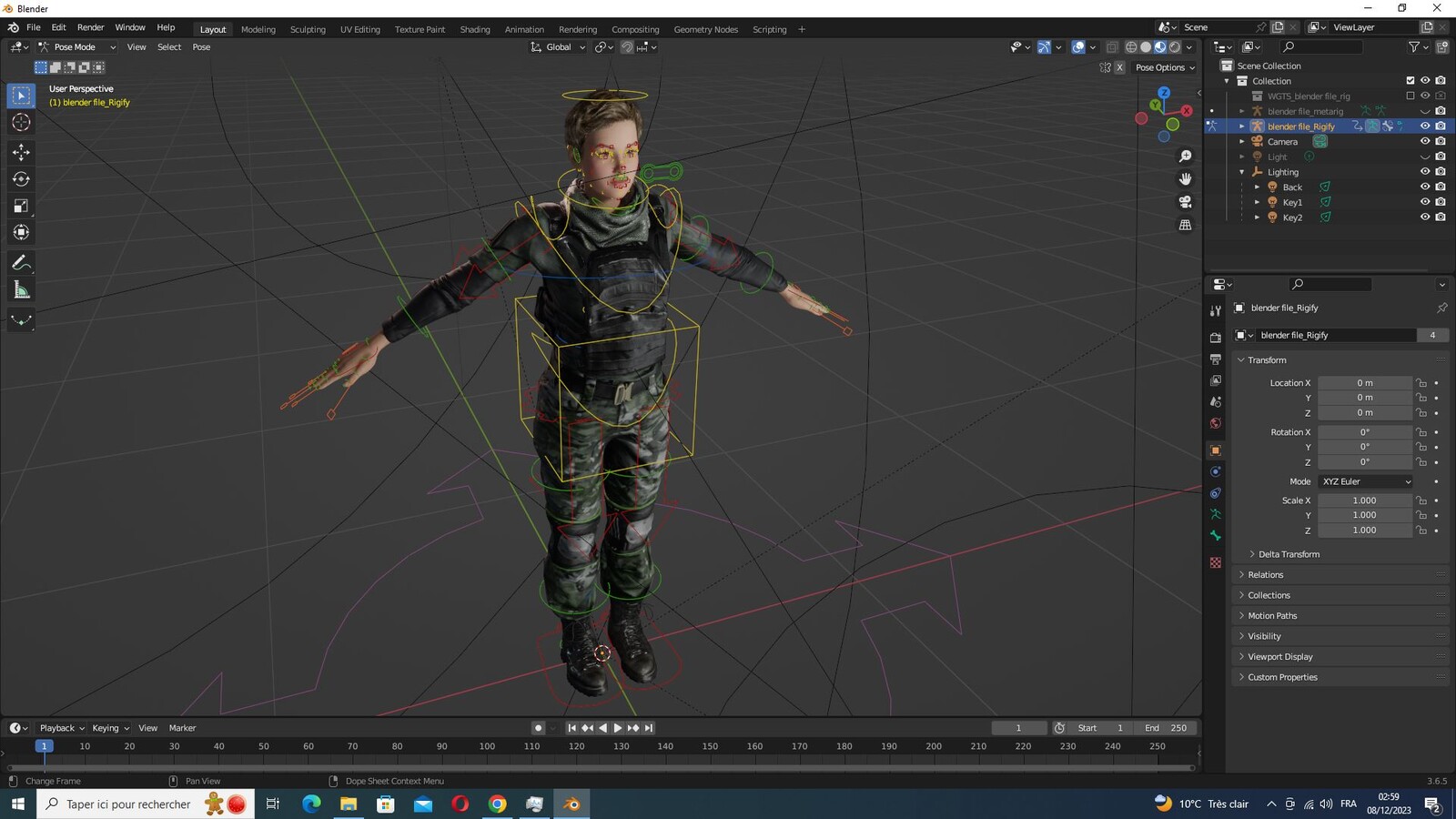The image size is (1456, 819).
Task: Uncheck the Collection exclude checkbox
Action: click(x=1410, y=81)
